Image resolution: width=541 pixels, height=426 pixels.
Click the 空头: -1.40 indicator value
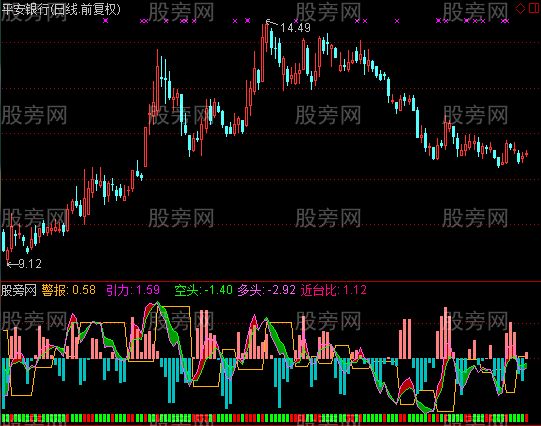coord(204,290)
